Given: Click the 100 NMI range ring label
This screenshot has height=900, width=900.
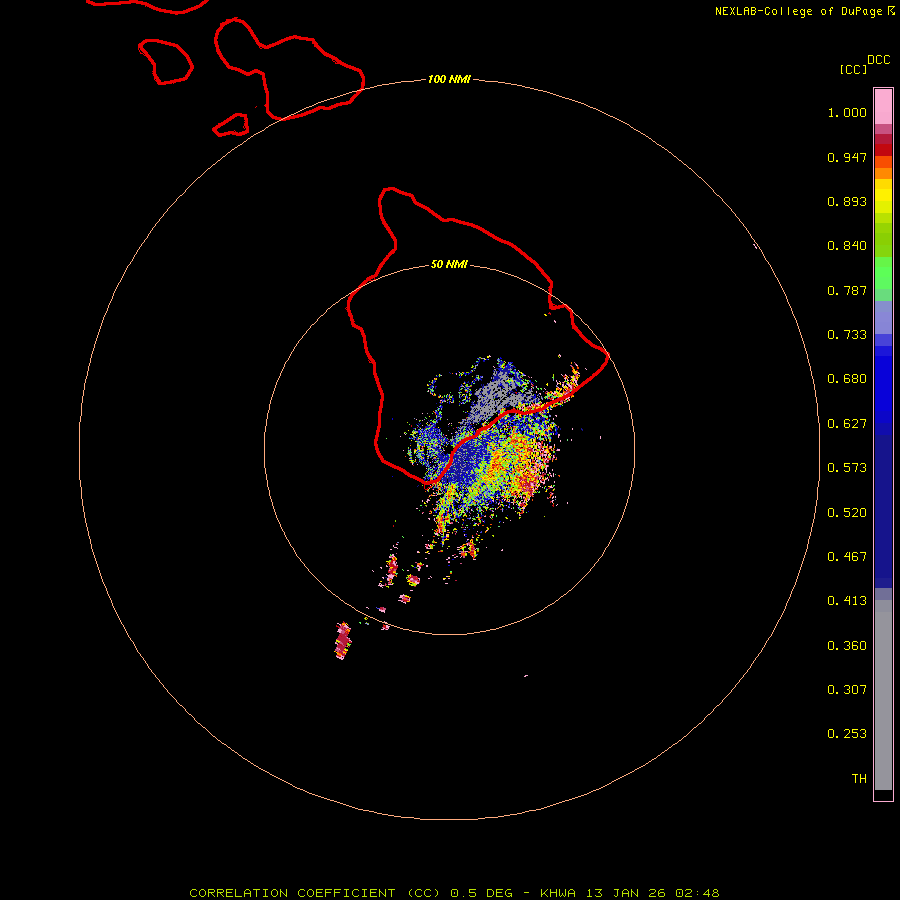Looking at the screenshot, I should click(449, 79).
